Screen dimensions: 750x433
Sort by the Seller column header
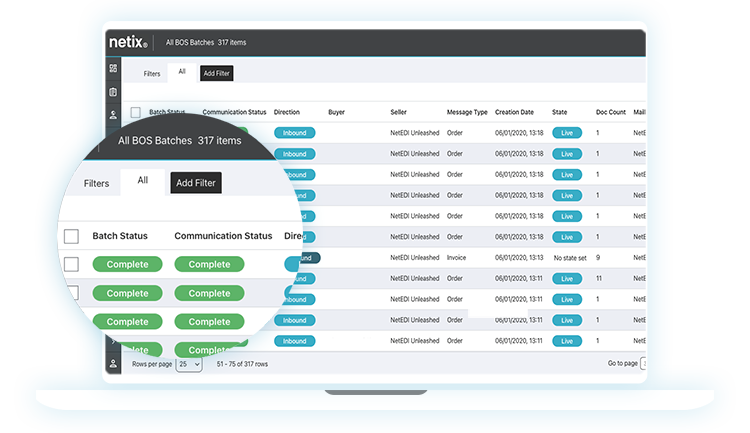pos(398,112)
